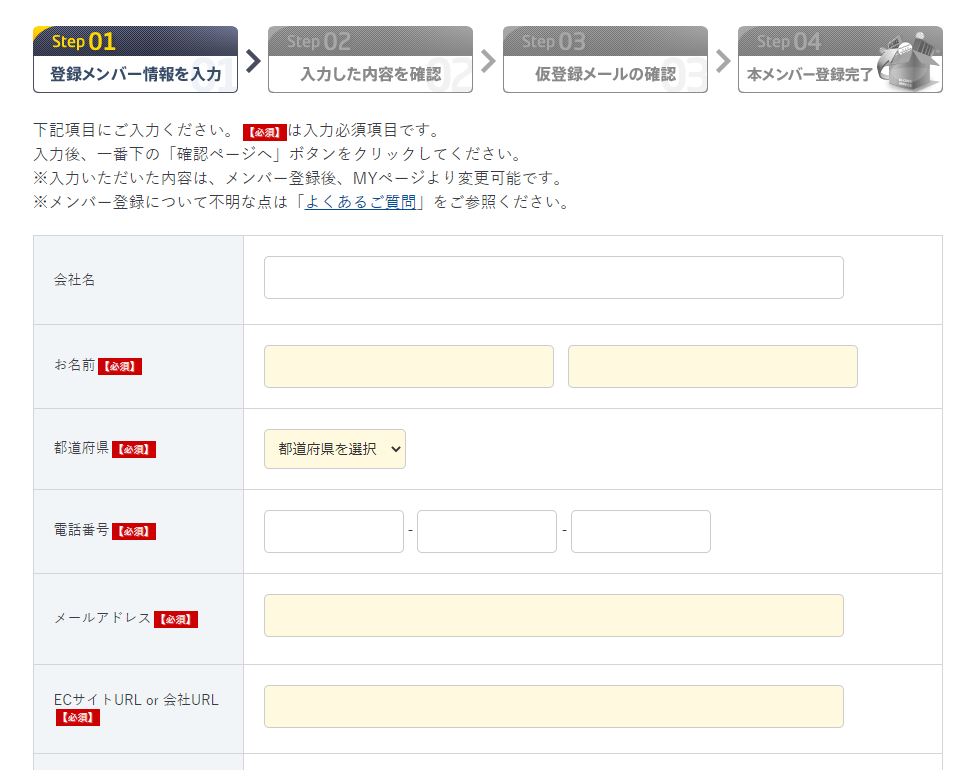Click the middle 電話番号 box

tap(487, 531)
